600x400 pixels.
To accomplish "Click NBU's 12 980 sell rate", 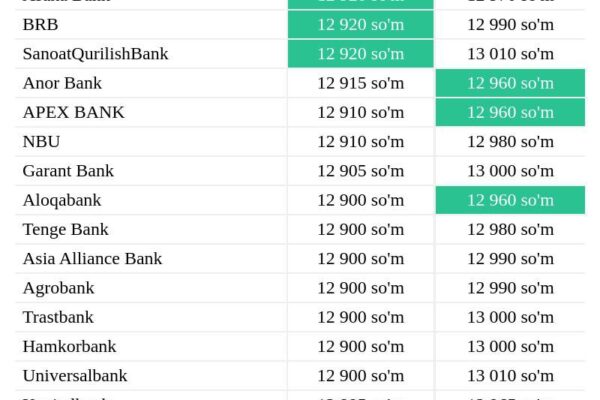I will point(510,142).
